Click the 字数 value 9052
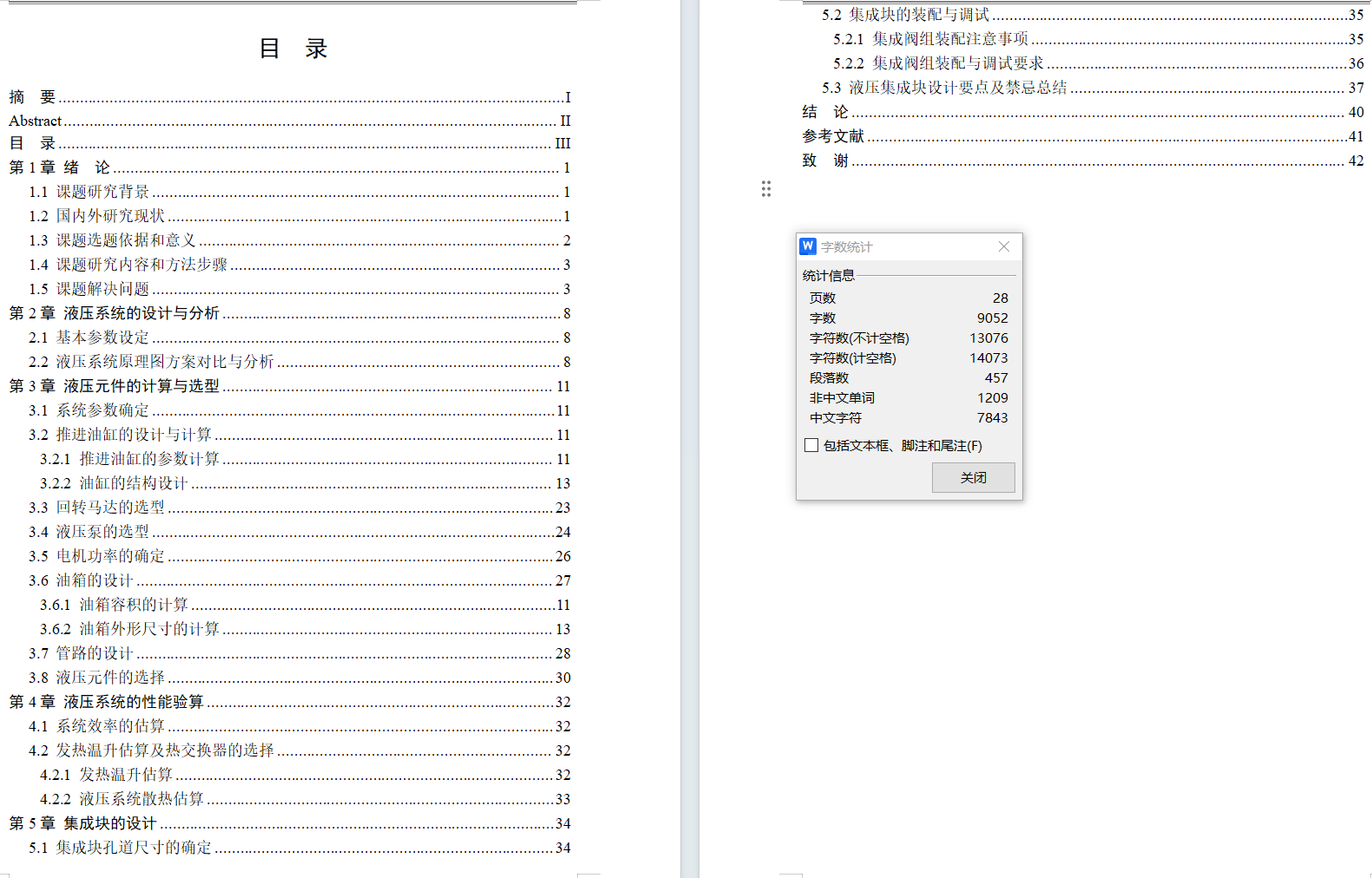The image size is (1372, 878). (x=993, y=318)
